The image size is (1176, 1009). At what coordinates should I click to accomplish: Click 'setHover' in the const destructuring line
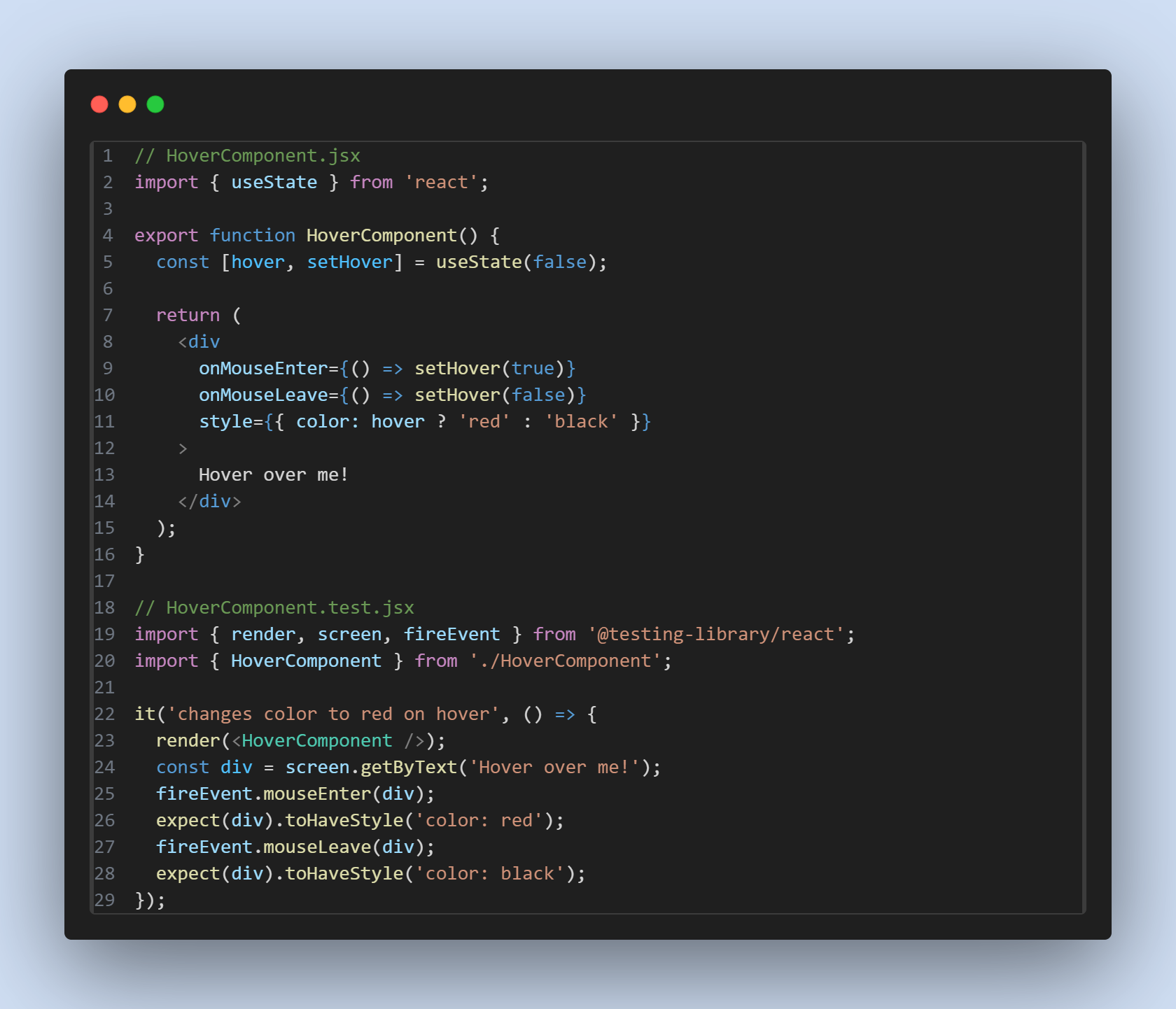350,262
